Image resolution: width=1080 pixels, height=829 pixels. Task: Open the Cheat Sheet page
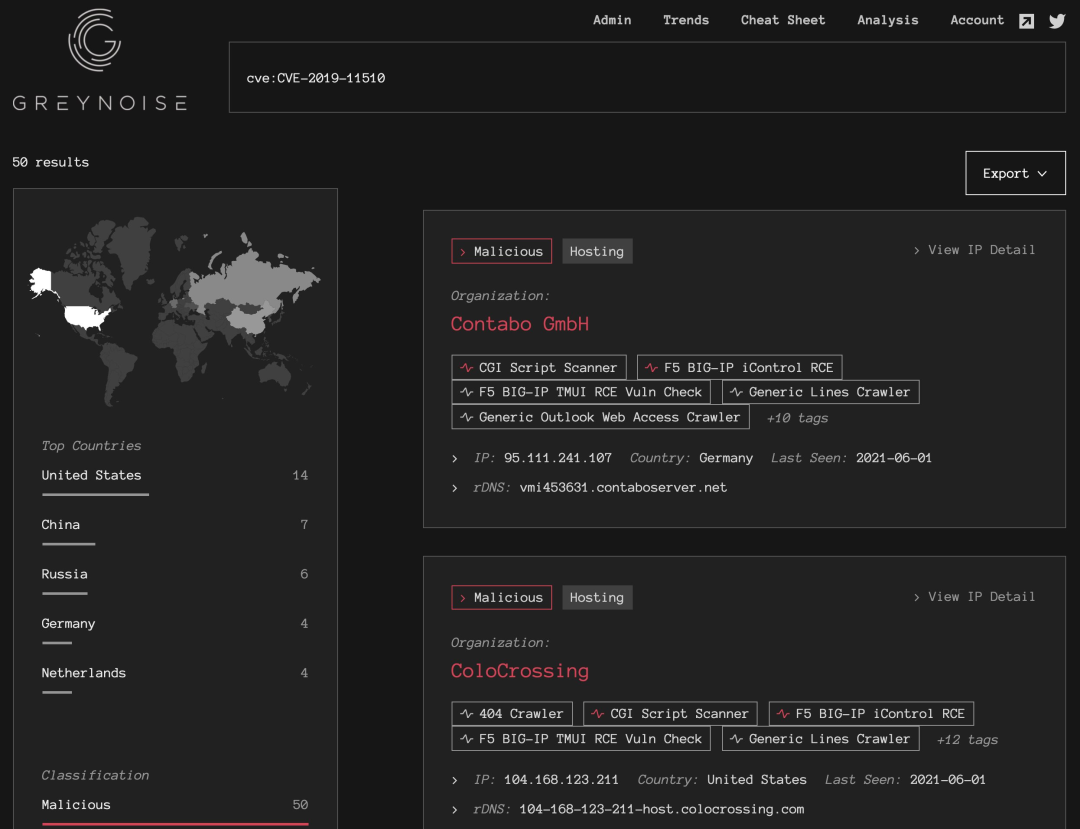(782, 20)
